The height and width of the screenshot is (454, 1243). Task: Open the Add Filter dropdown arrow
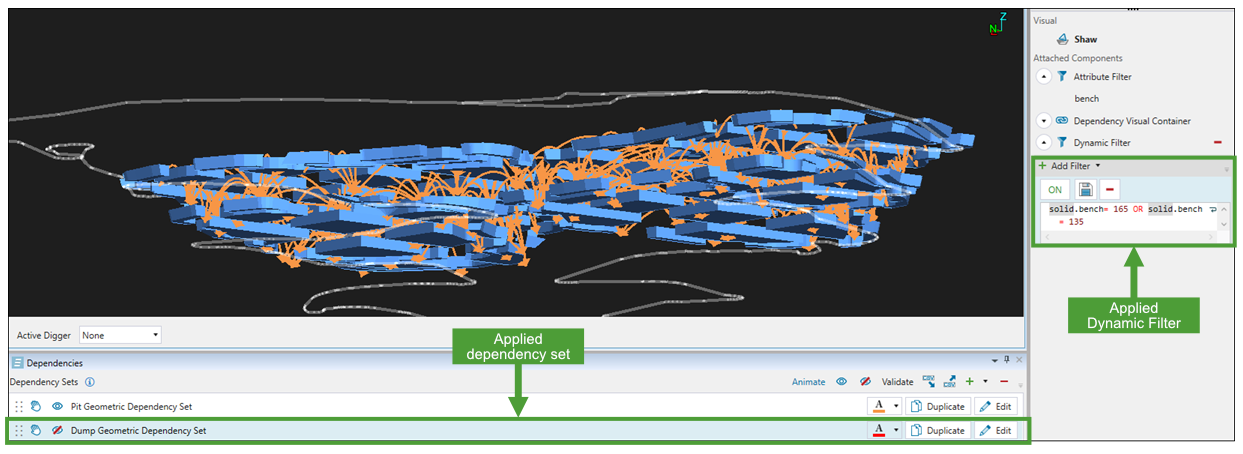coord(1097,166)
